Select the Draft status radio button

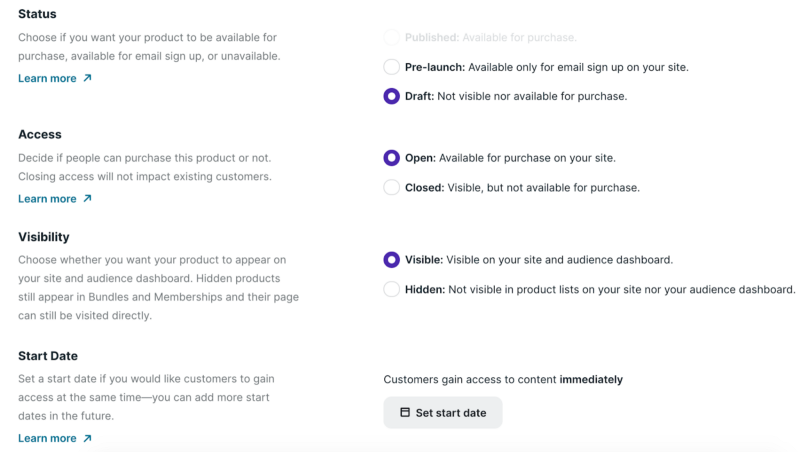click(x=392, y=97)
